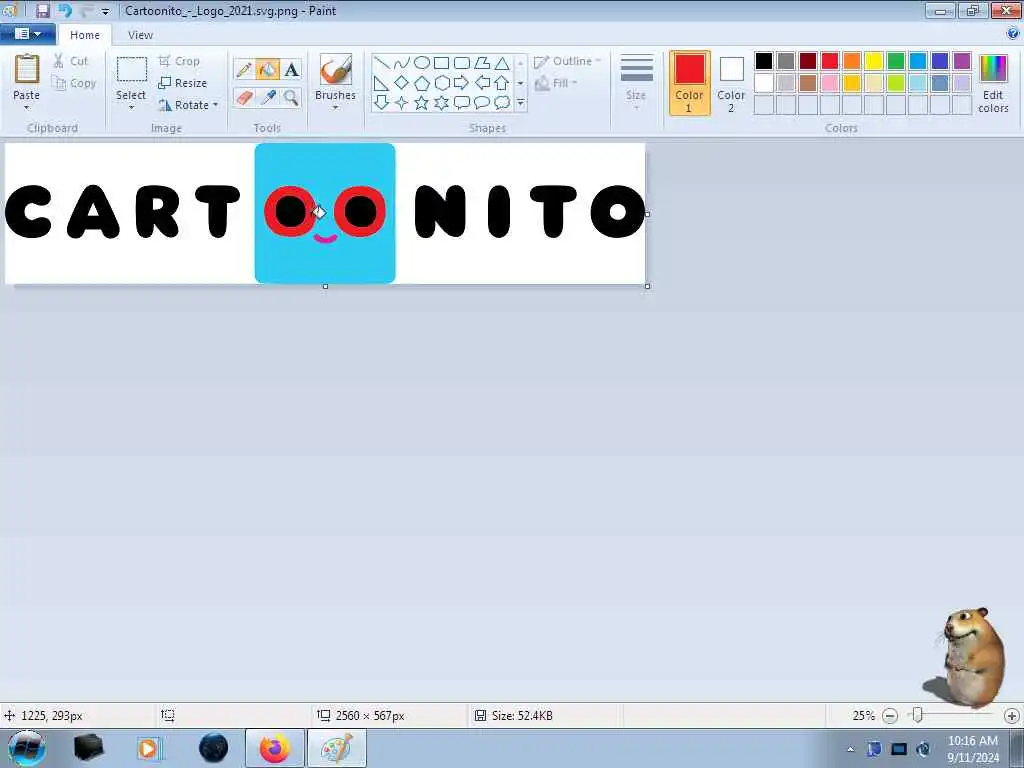Pick the yellow color swatch
1024x768 pixels.
click(874, 61)
